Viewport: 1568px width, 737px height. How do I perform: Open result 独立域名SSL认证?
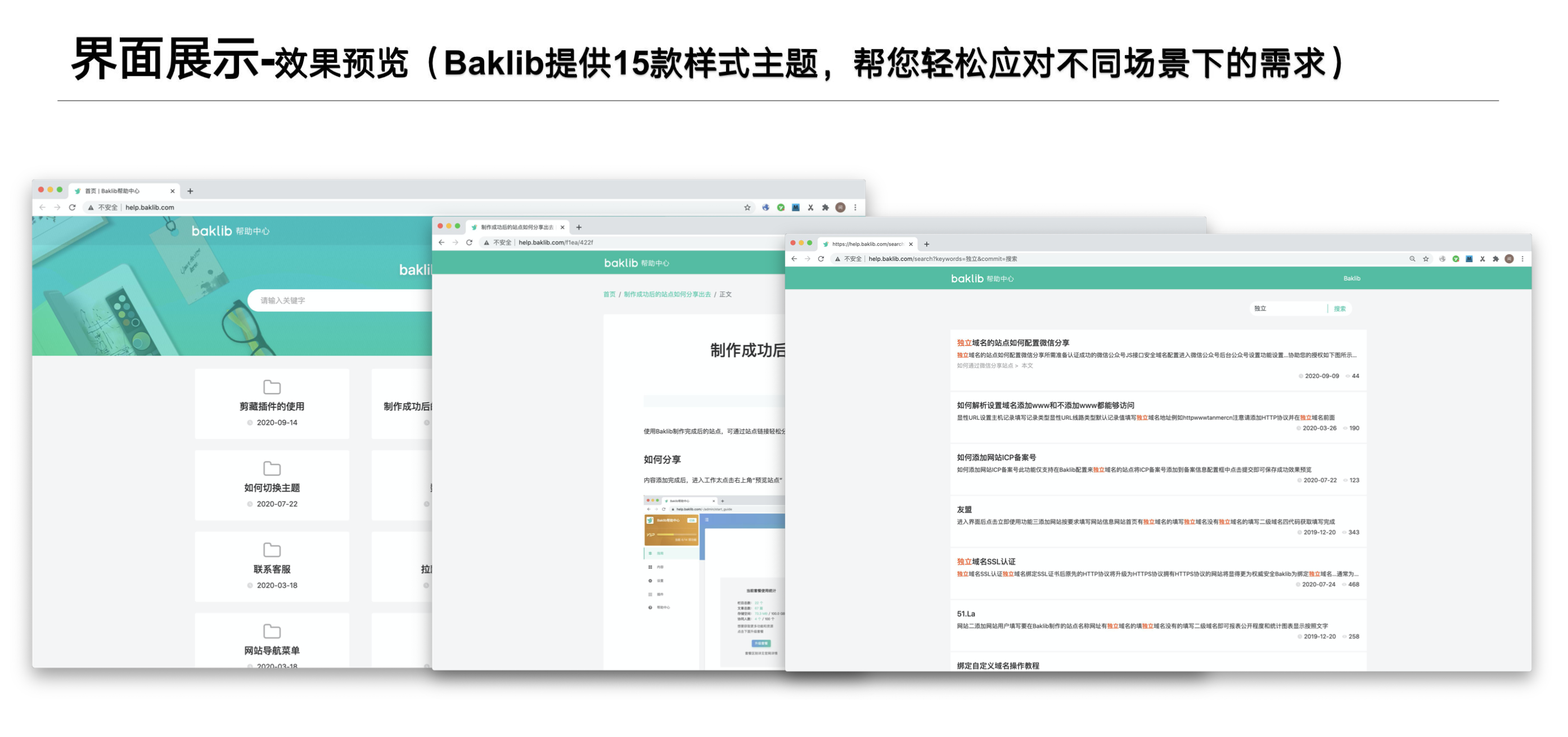coord(985,561)
